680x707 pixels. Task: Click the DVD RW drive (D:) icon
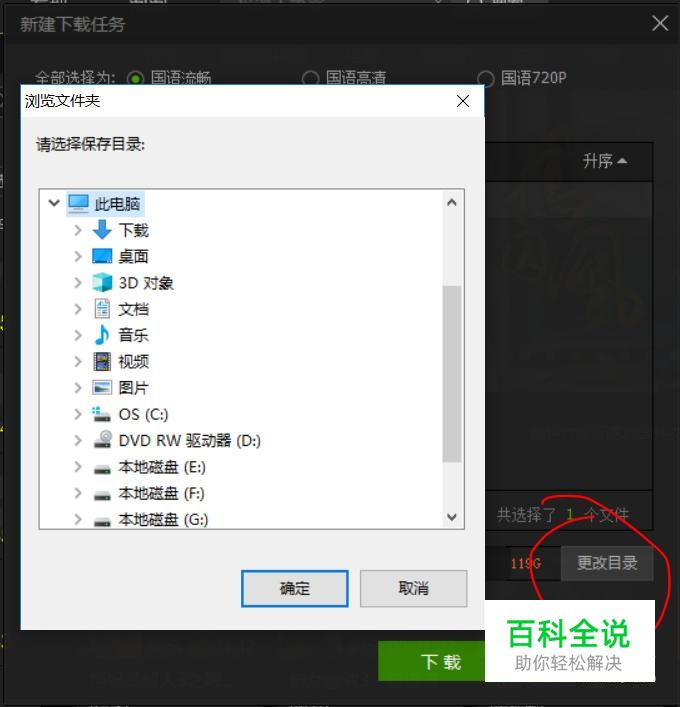[x=103, y=440]
